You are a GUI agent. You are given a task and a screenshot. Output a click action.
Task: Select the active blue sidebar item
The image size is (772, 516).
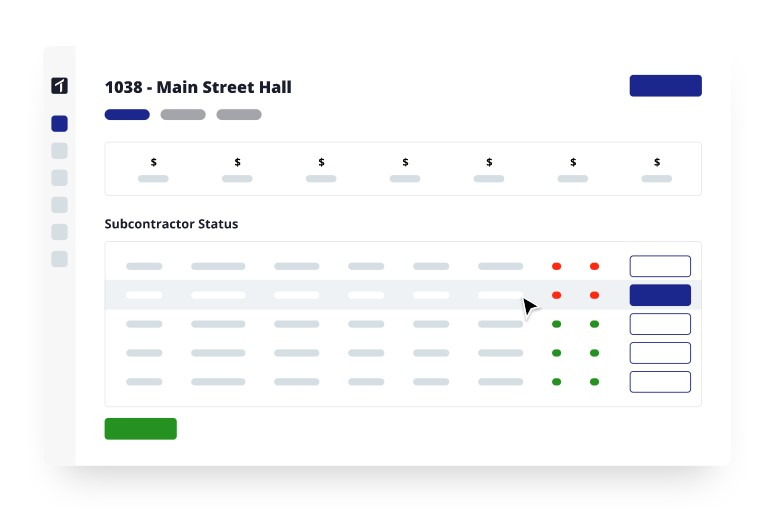pyautogui.click(x=60, y=124)
